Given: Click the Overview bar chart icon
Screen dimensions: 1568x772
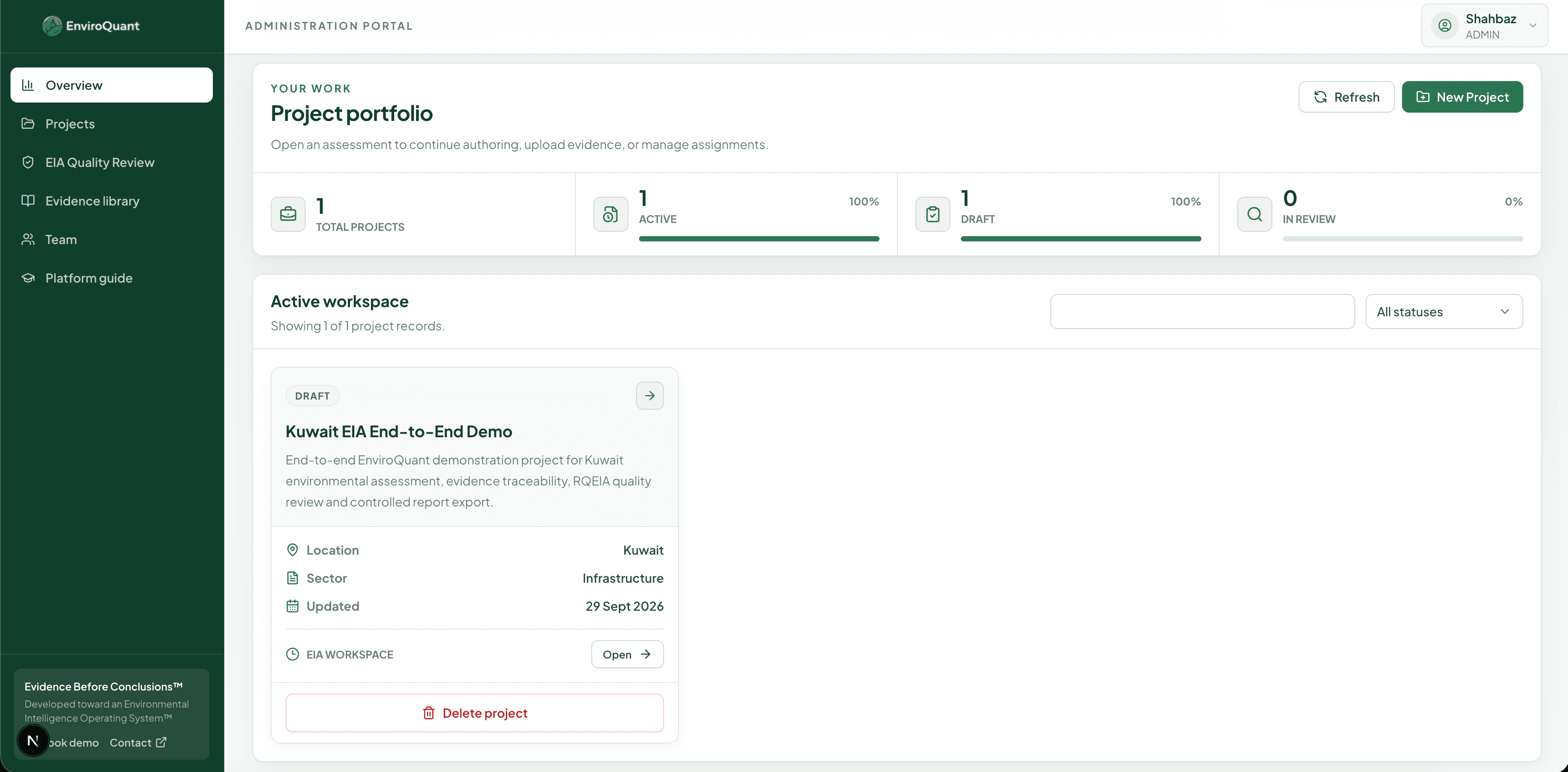Looking at the screenshot, I should (28, 85).
